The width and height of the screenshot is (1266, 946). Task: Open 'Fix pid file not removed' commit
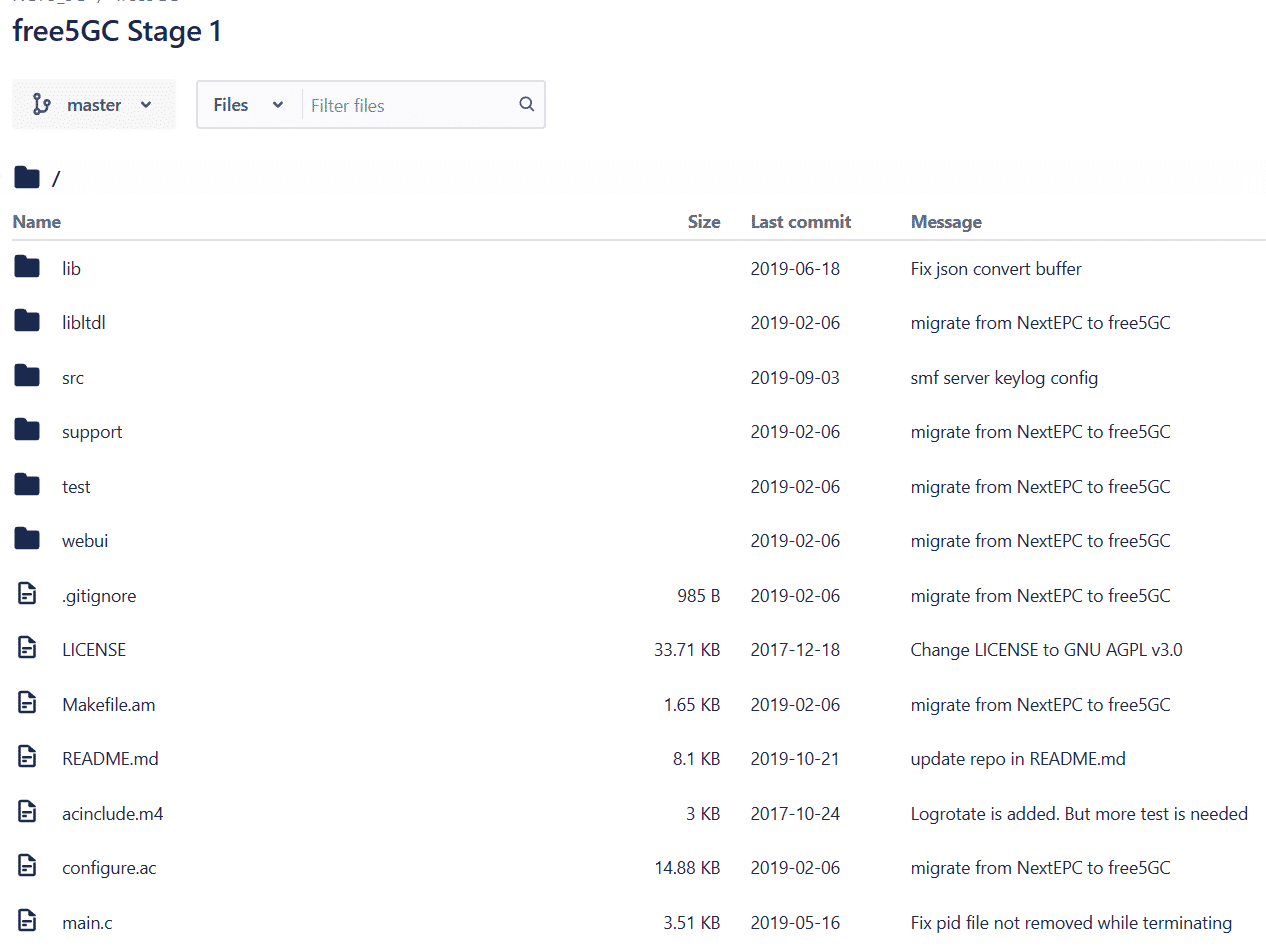[1071, 923]
